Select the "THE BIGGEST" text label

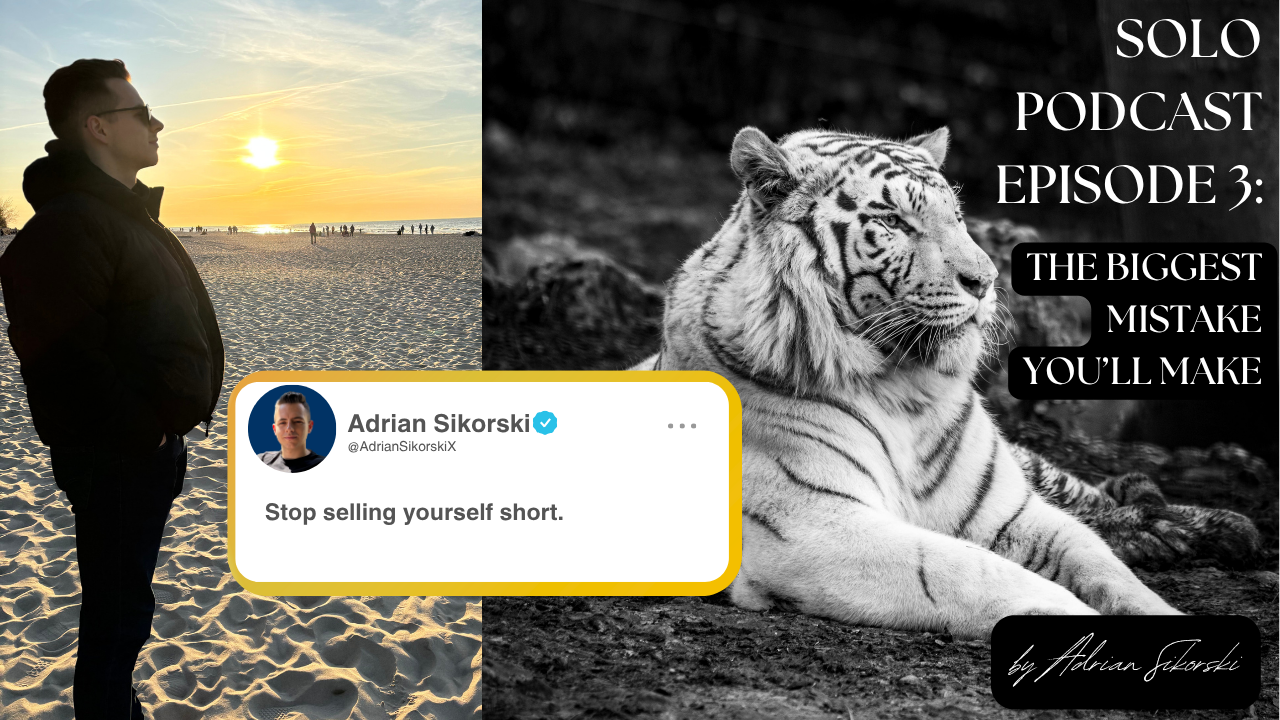[x=1144, y=268]
